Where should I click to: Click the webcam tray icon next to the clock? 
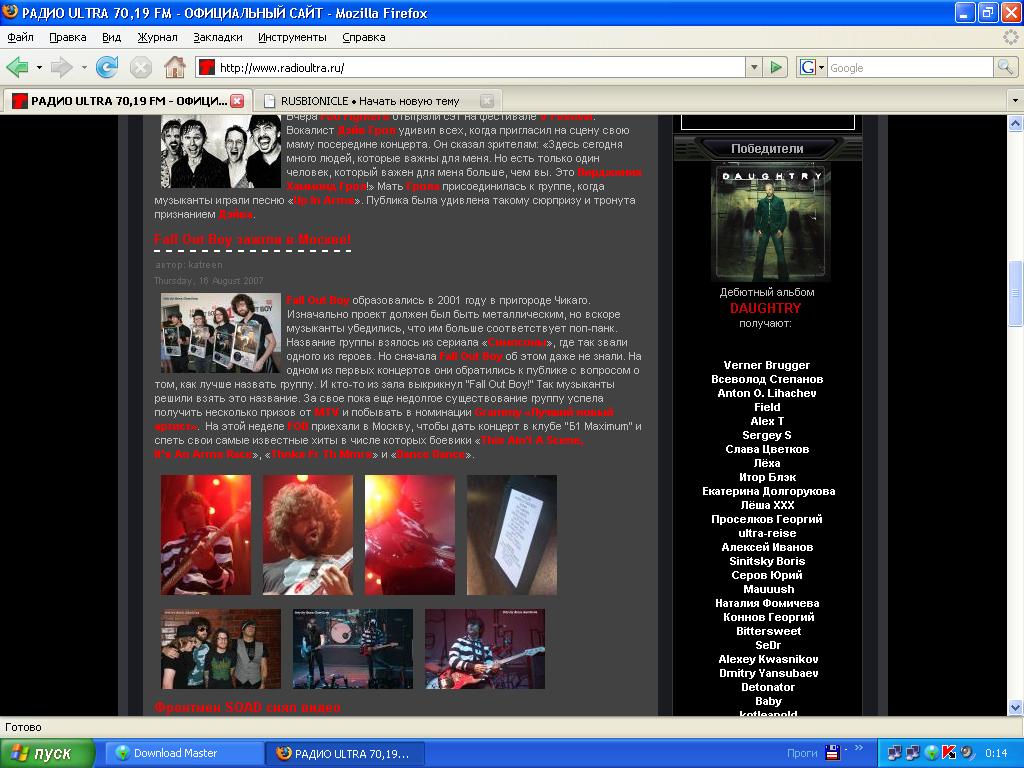(x=967, y=753)
